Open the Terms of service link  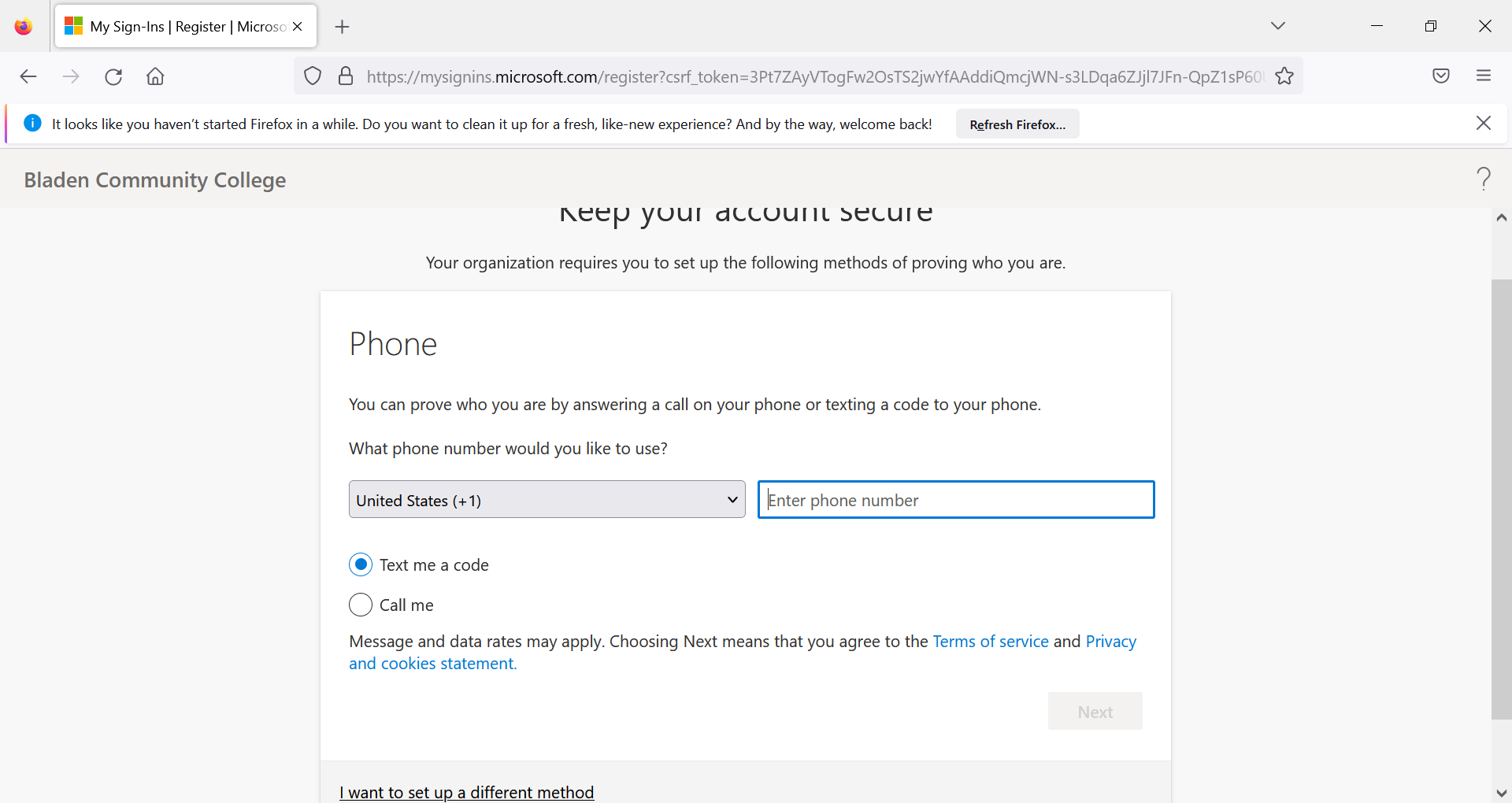[990, 642]
